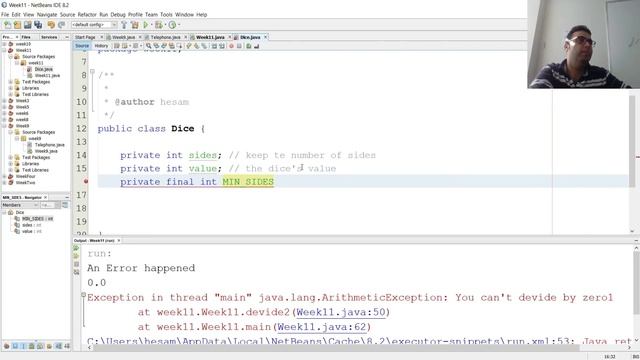Click the Save All toolbar icon
Screen dimensions: 640x360
point(38,25)
